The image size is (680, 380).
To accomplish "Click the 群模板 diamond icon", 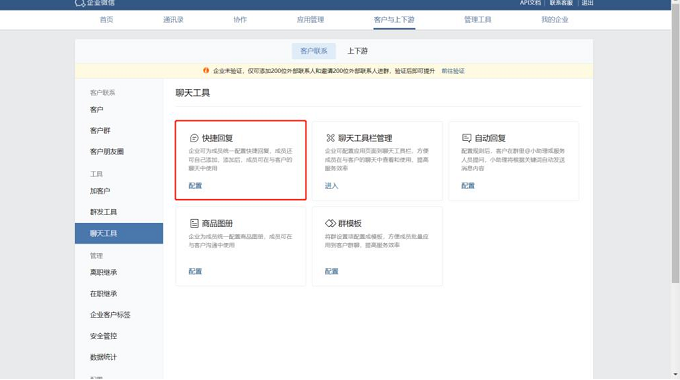I will [x=330, y=223].
